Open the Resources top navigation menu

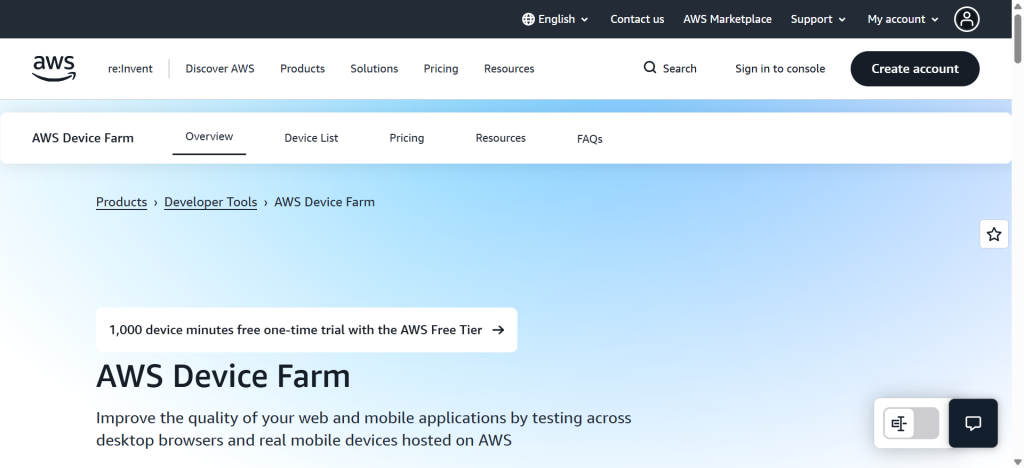pyautogui.click(x=509, y=69)
